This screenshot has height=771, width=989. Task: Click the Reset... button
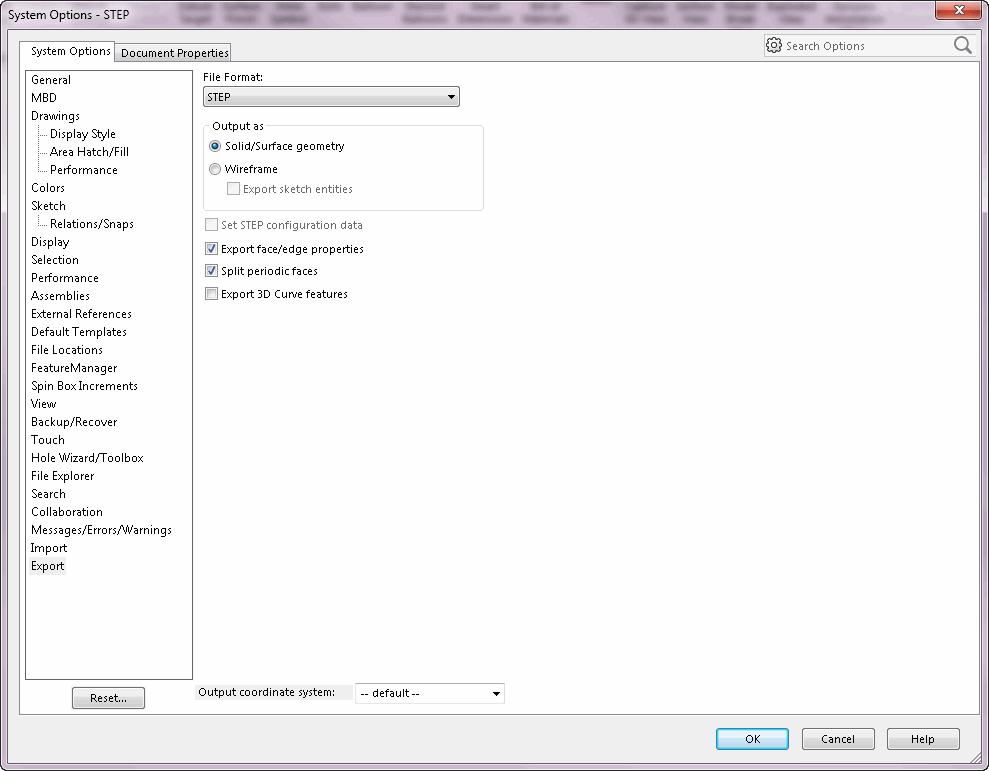(x=108, y=698)
